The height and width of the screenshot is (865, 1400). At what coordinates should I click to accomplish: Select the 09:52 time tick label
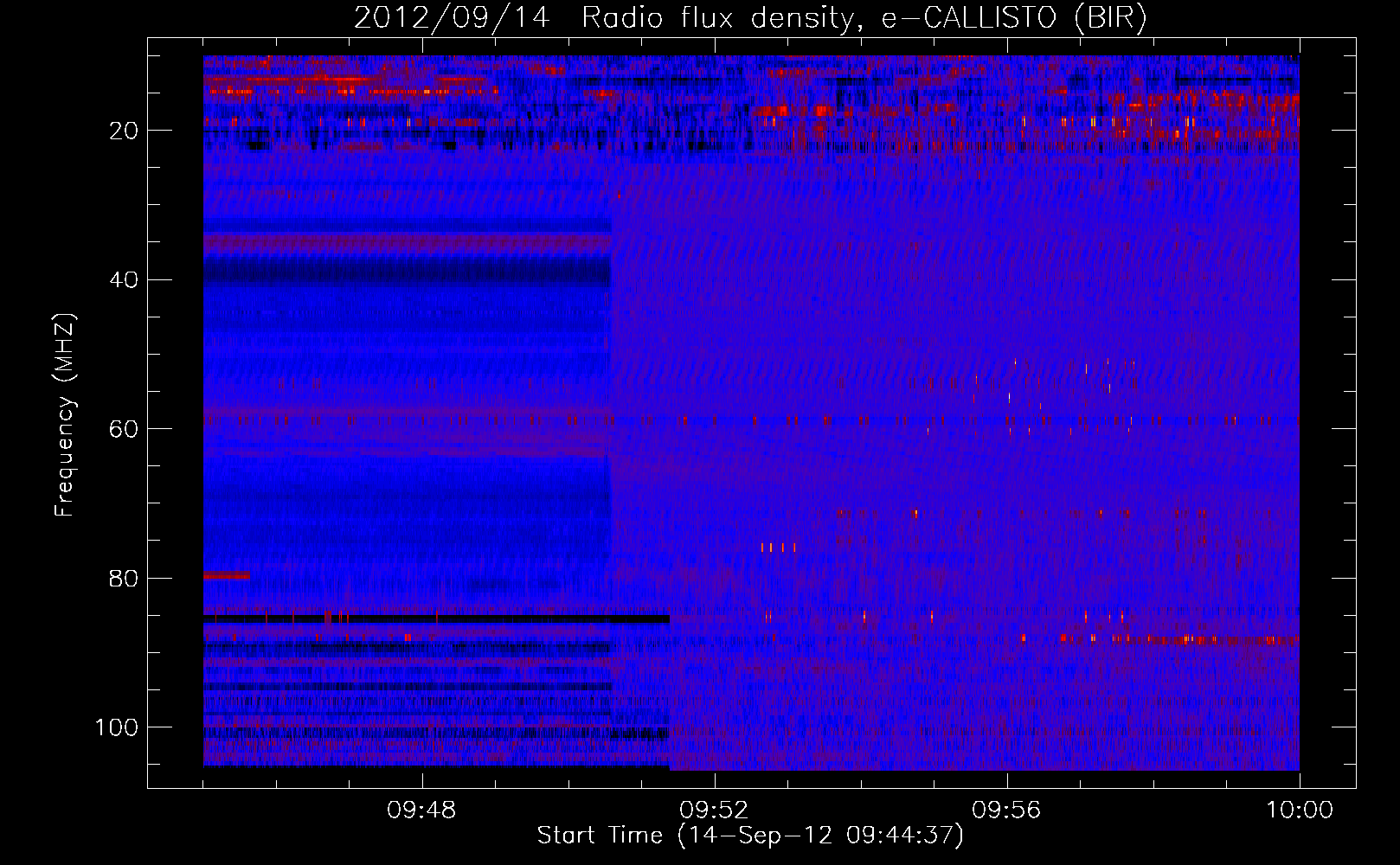coord(714,811)
